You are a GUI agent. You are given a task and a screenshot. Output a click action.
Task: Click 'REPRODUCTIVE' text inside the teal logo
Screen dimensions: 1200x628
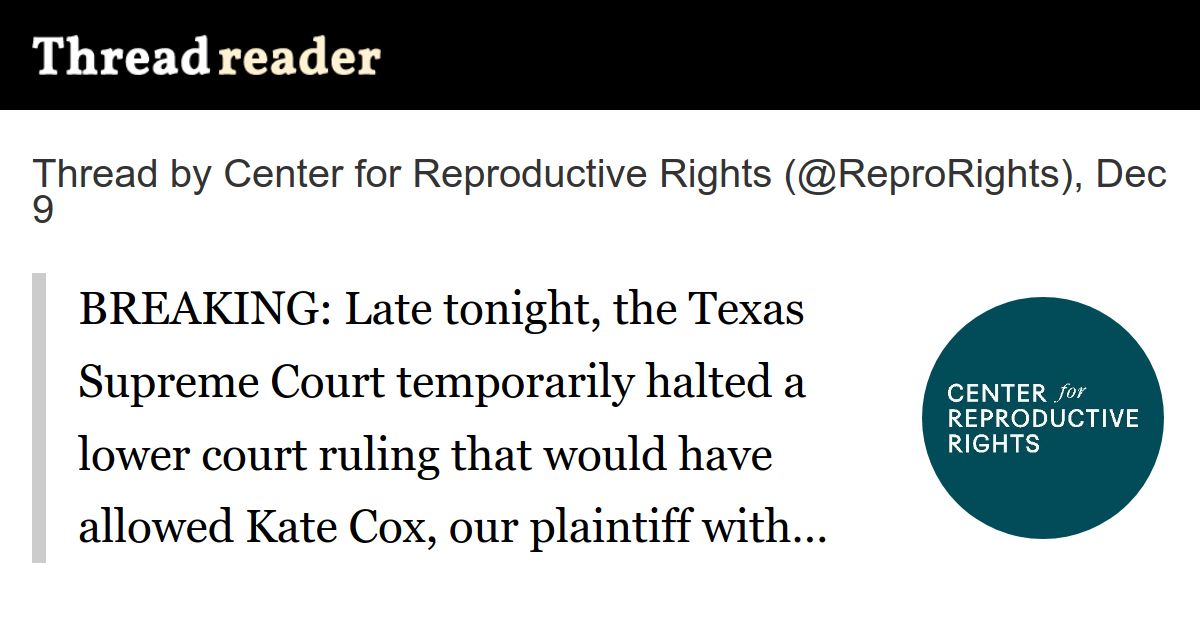pyautogui.click(x=1042, y=418)
